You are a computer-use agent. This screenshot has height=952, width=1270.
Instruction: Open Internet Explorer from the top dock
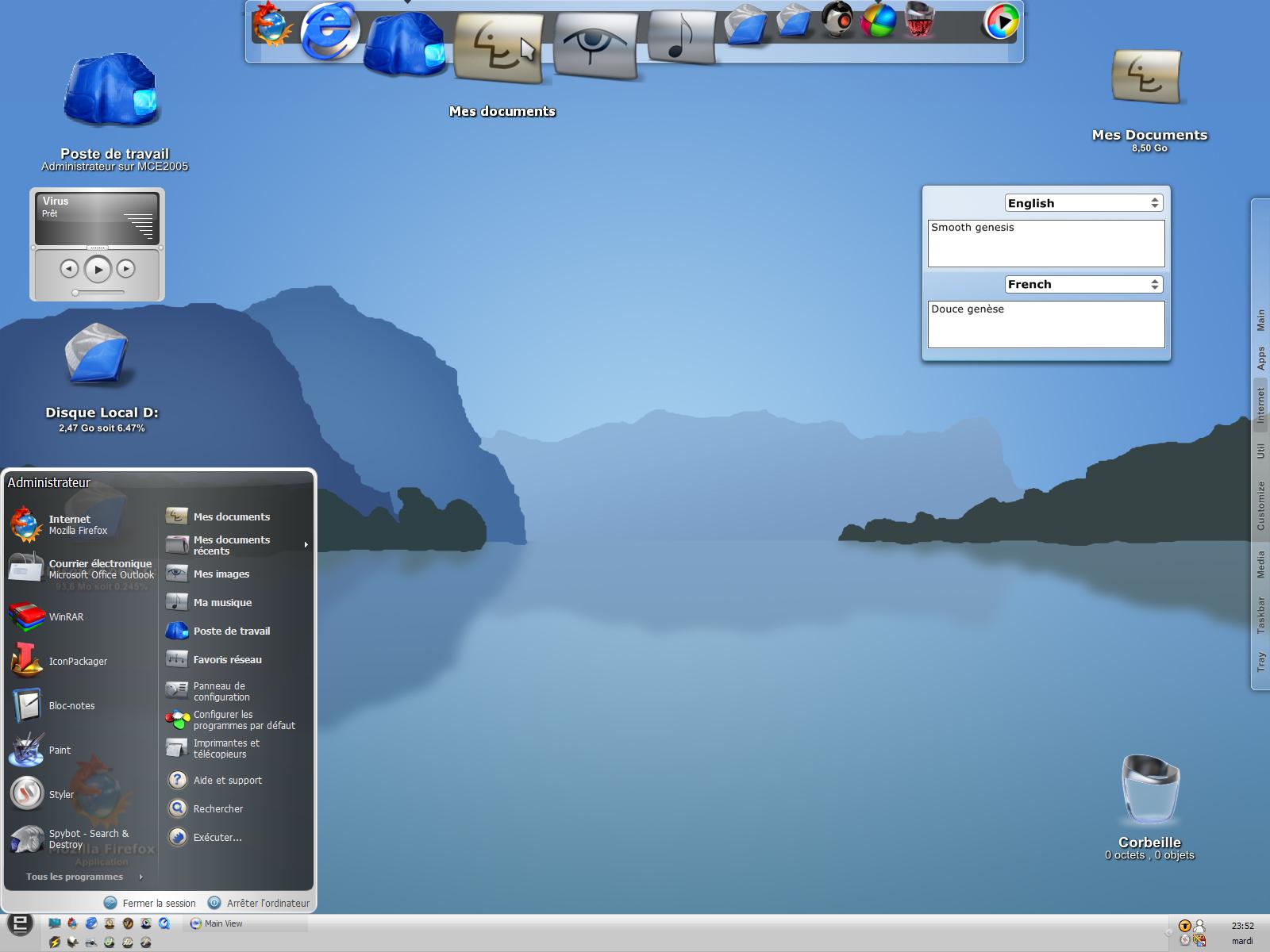[330, 31]
